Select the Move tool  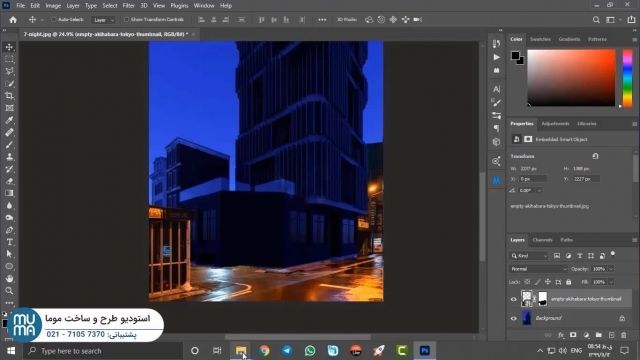click(x=9, y=47)
